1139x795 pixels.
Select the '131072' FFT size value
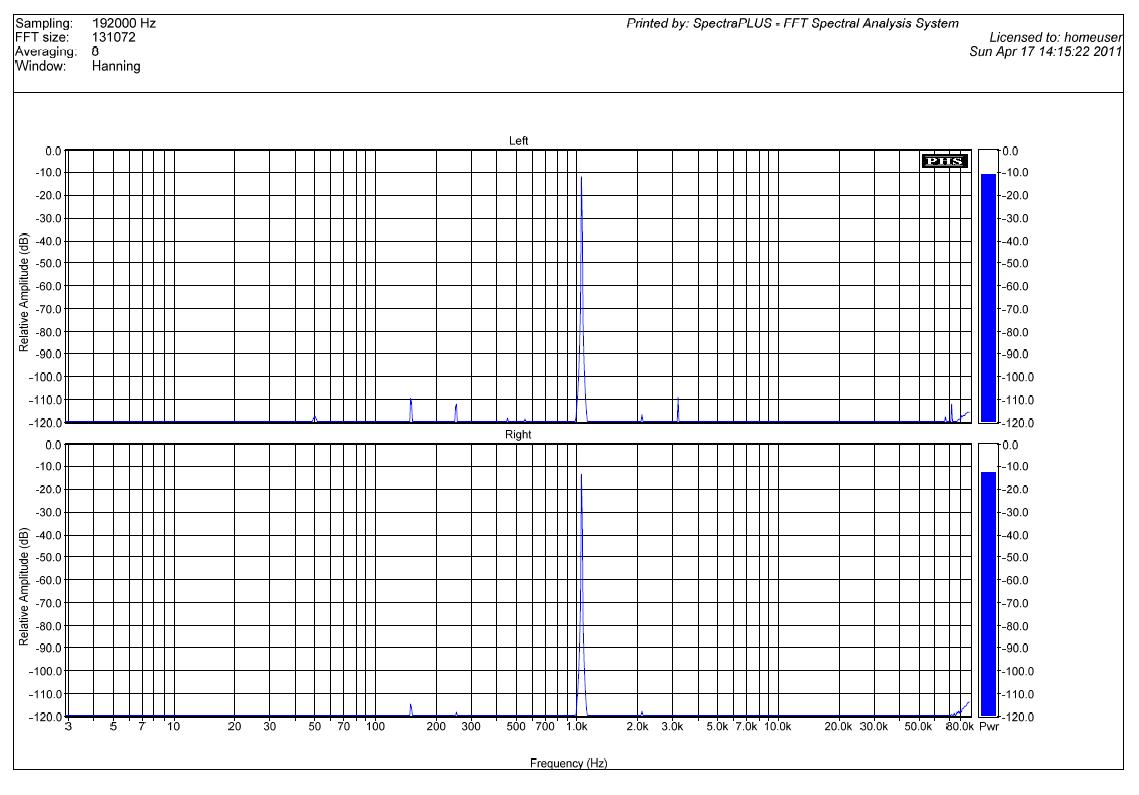tap(113, 37)
